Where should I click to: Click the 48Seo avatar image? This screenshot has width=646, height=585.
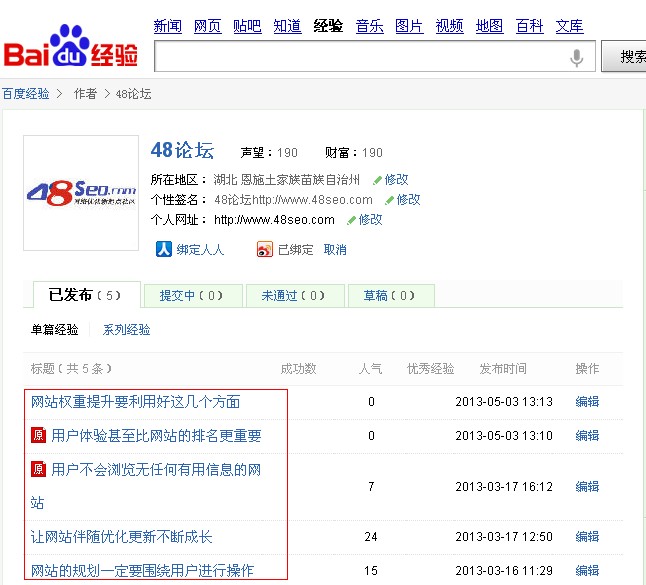tap(81, 193)
